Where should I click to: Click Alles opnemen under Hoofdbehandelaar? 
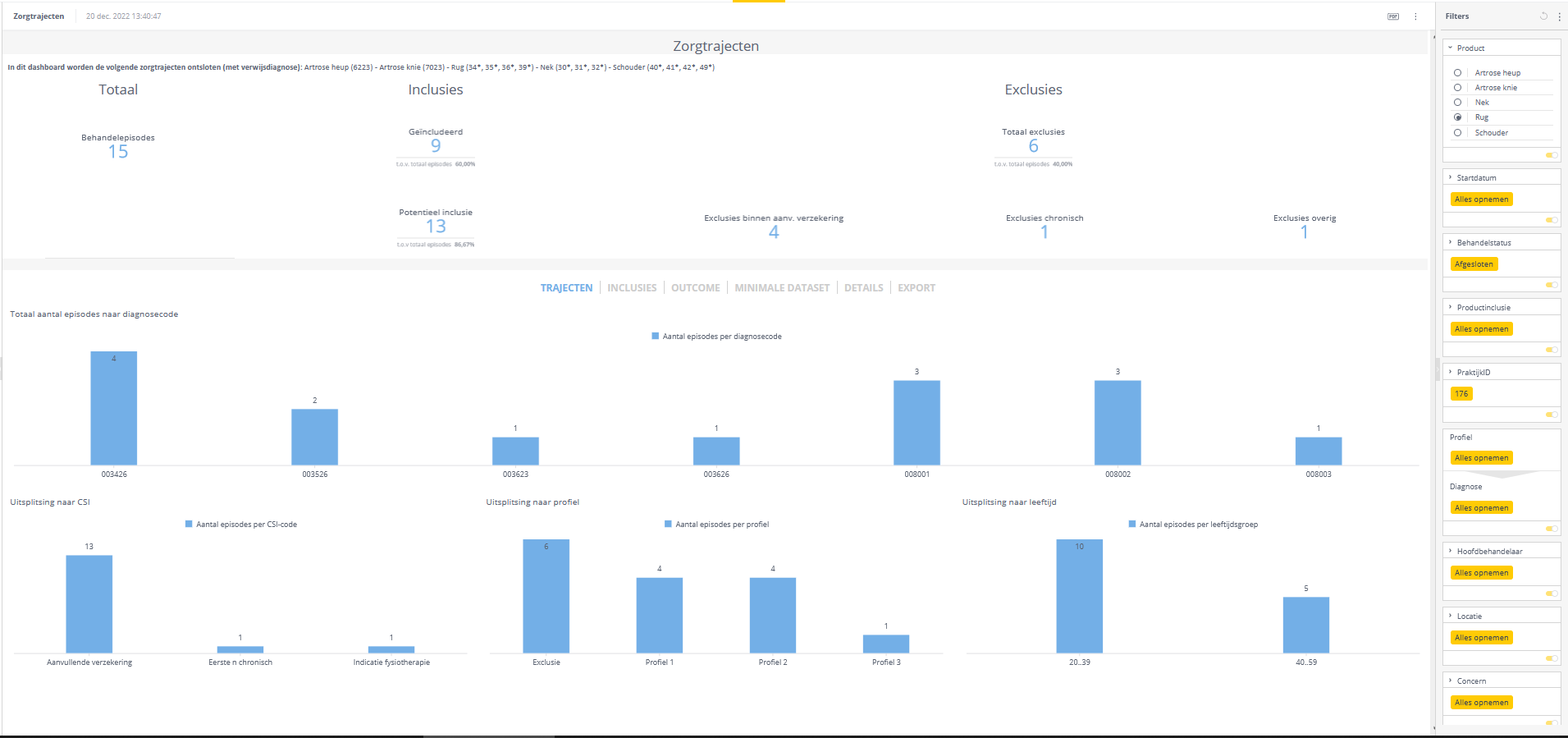click(1482, 573)
